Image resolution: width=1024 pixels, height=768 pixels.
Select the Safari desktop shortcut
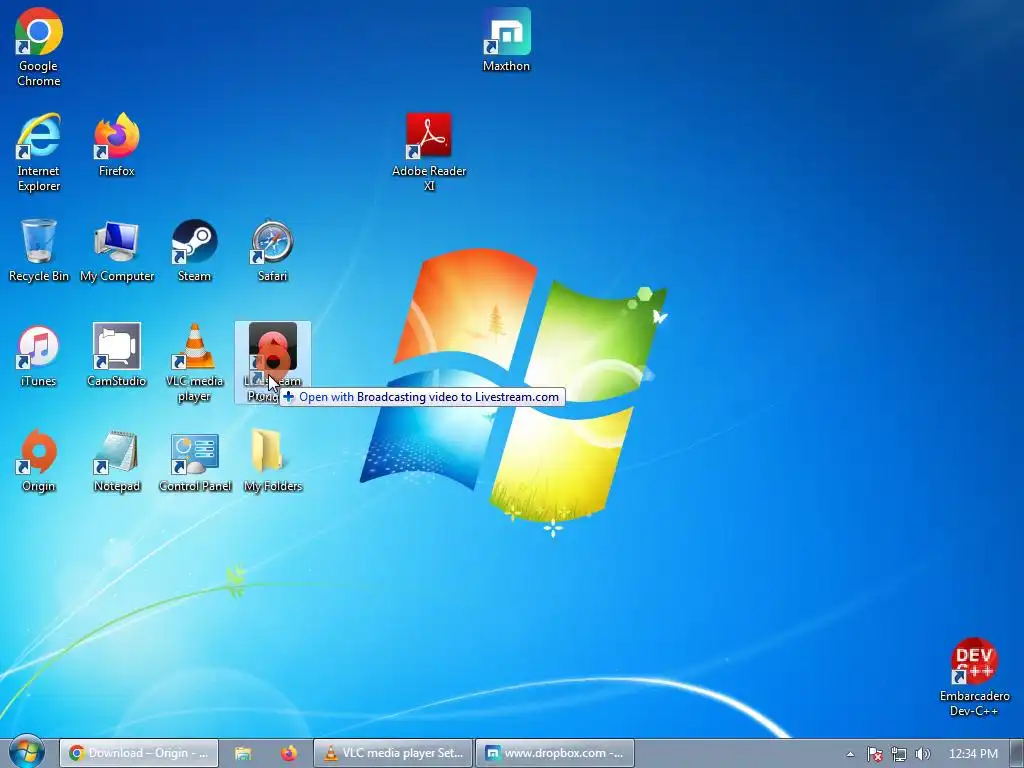(272, 251)
